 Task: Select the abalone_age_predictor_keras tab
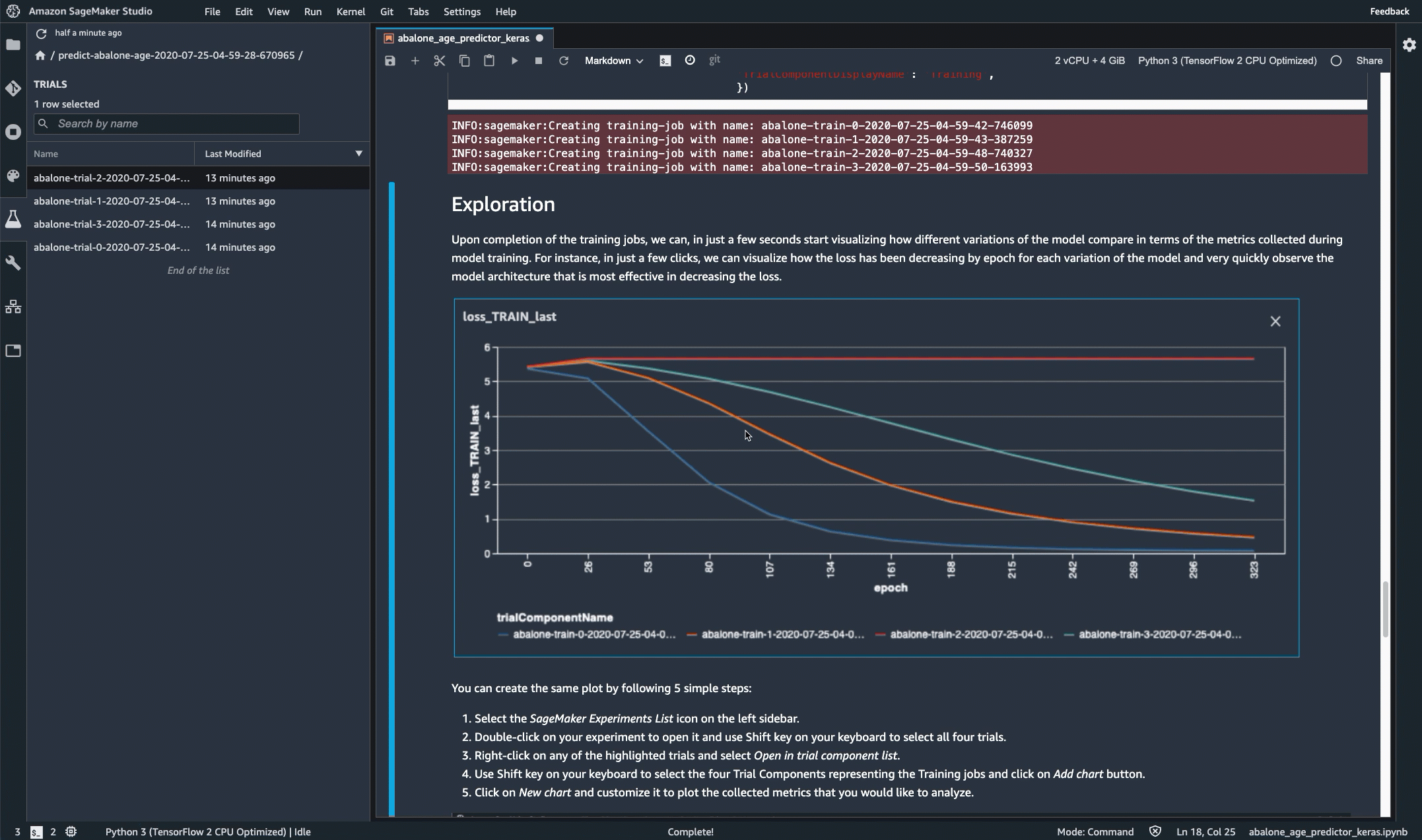[x=463, y=38]
